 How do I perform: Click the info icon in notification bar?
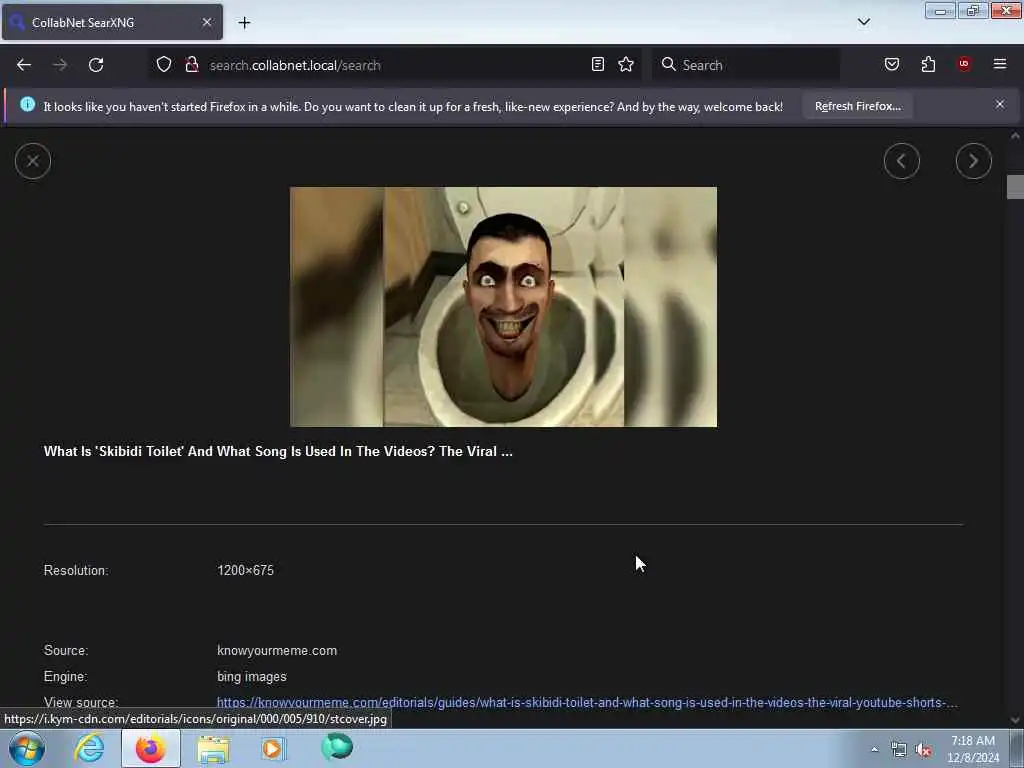click(x=27, y=104)
